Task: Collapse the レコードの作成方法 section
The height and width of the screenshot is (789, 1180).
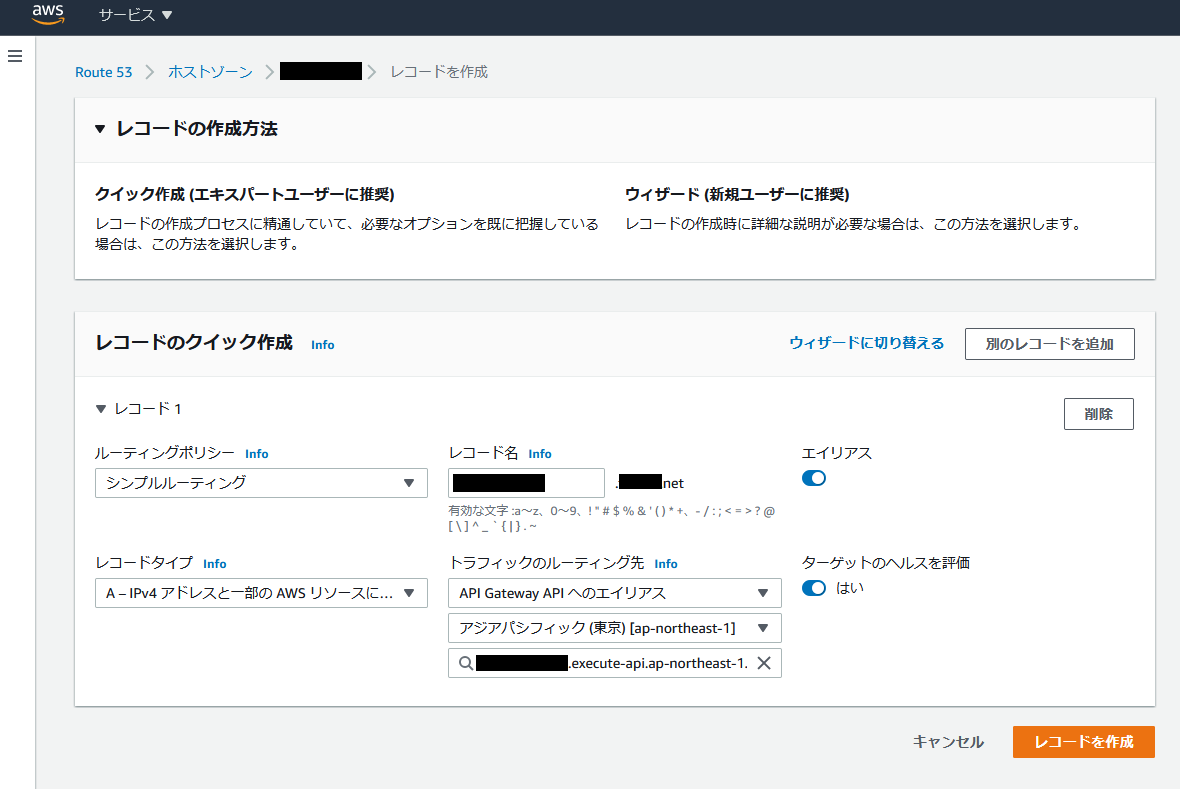Action: pos(100,129)
